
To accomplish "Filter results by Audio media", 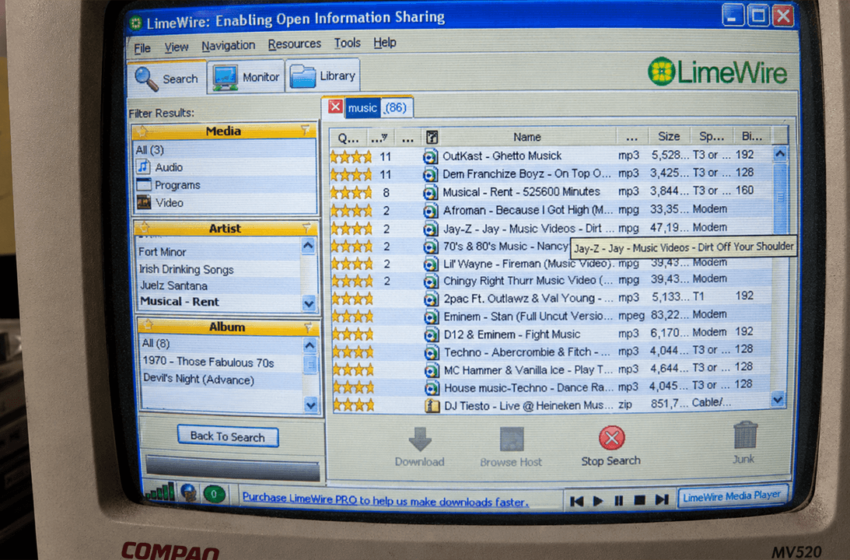I will [169, 168].
